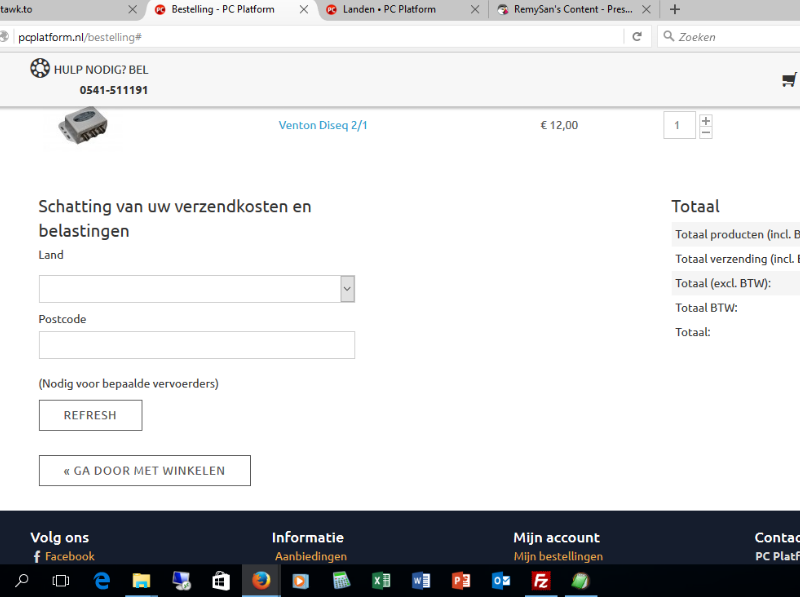Click the quantity field showing 1
Screen dimensions: 800x600
(679, 125)
